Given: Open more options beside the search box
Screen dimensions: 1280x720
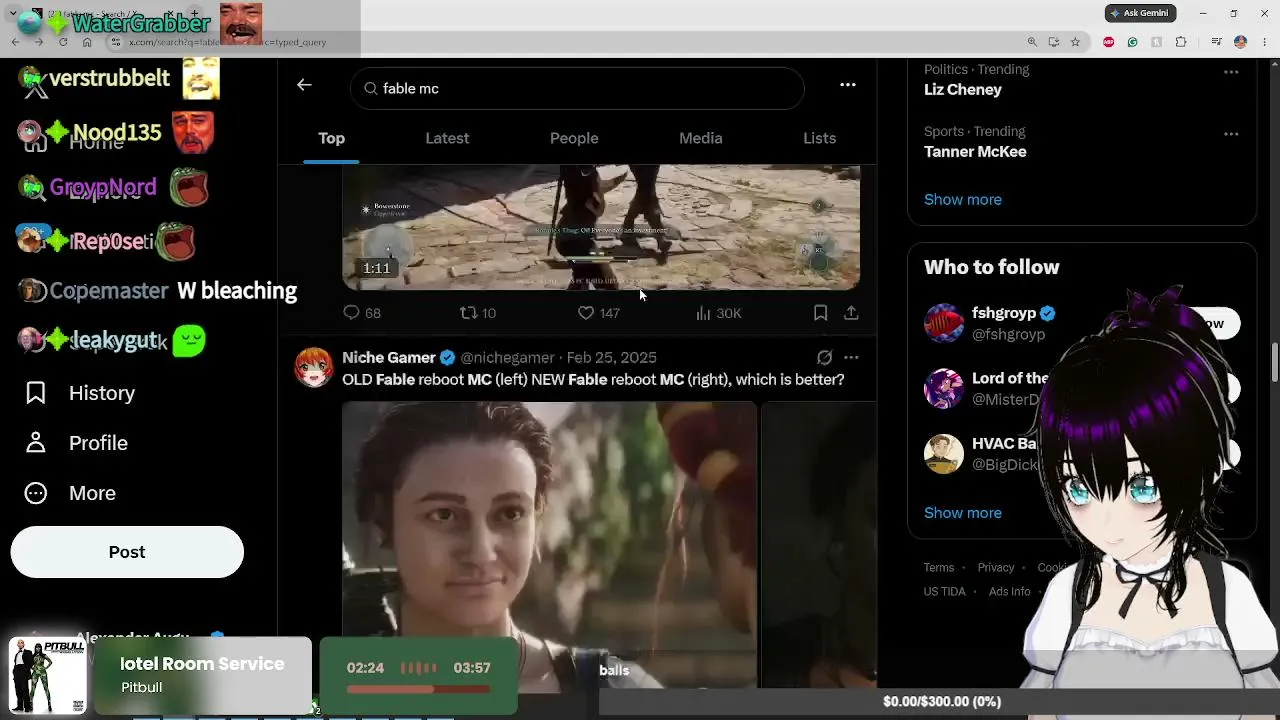Looking at the screenshot, I should point(848,85).
